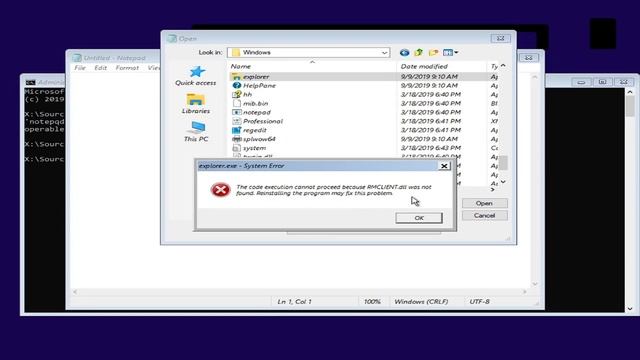Screen dimensions: 640x360
Task: Expand the Look in Windows dropdown
Action: (x=384, y=53)
